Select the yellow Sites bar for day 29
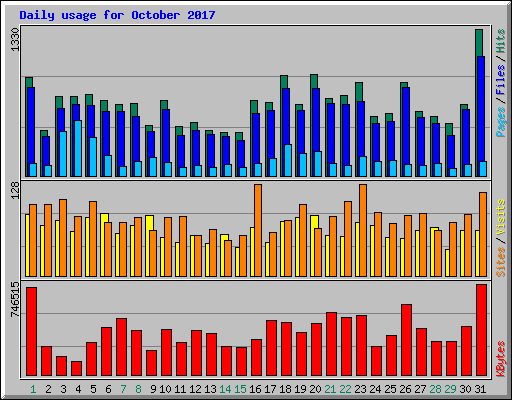512x400 pixels. [447, 263]
